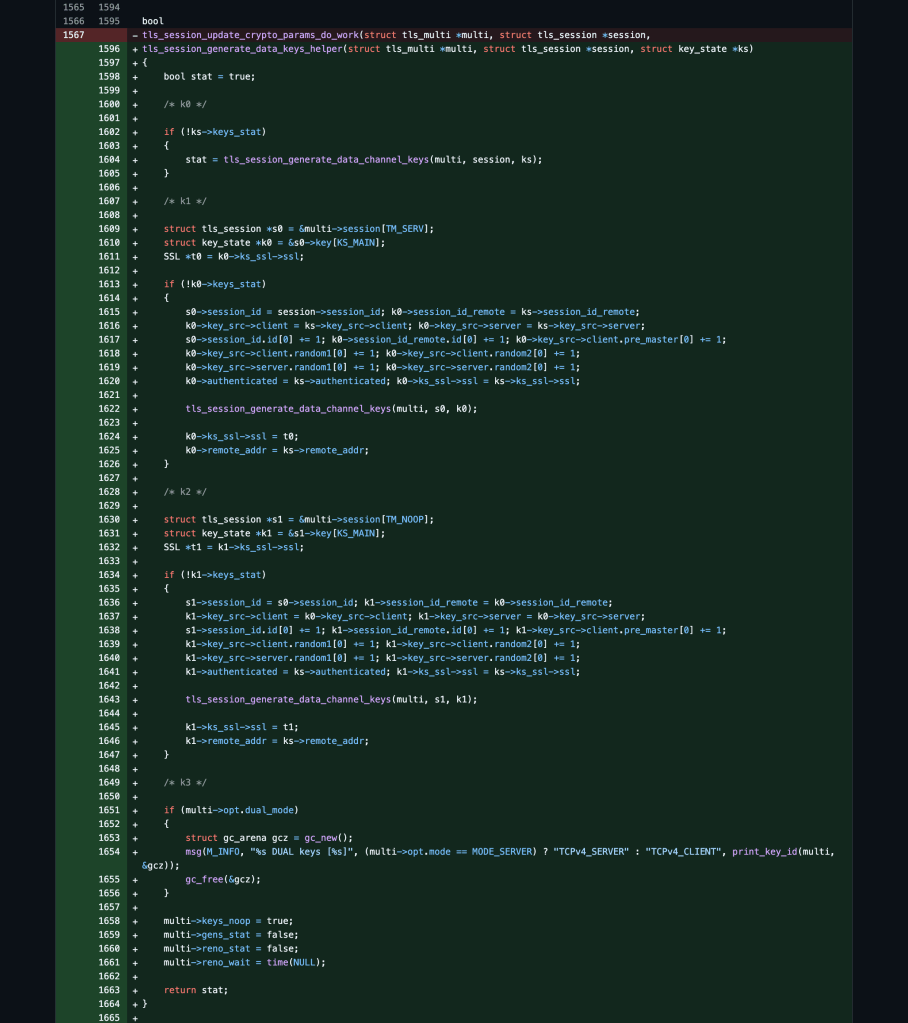Click line number 1663 beside return stat

109,990
